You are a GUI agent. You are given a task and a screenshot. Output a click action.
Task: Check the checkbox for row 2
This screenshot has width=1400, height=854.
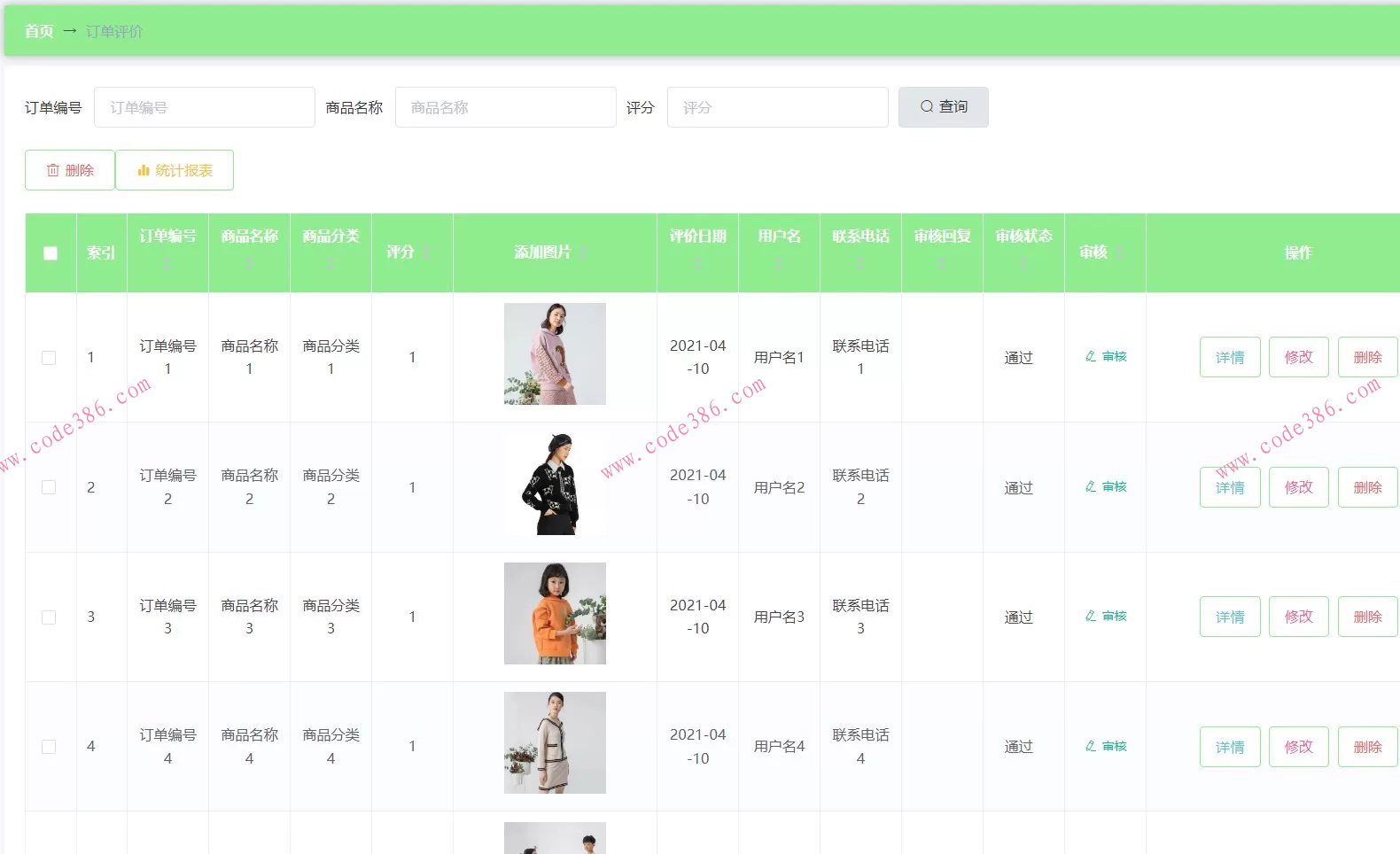[49, 487]
